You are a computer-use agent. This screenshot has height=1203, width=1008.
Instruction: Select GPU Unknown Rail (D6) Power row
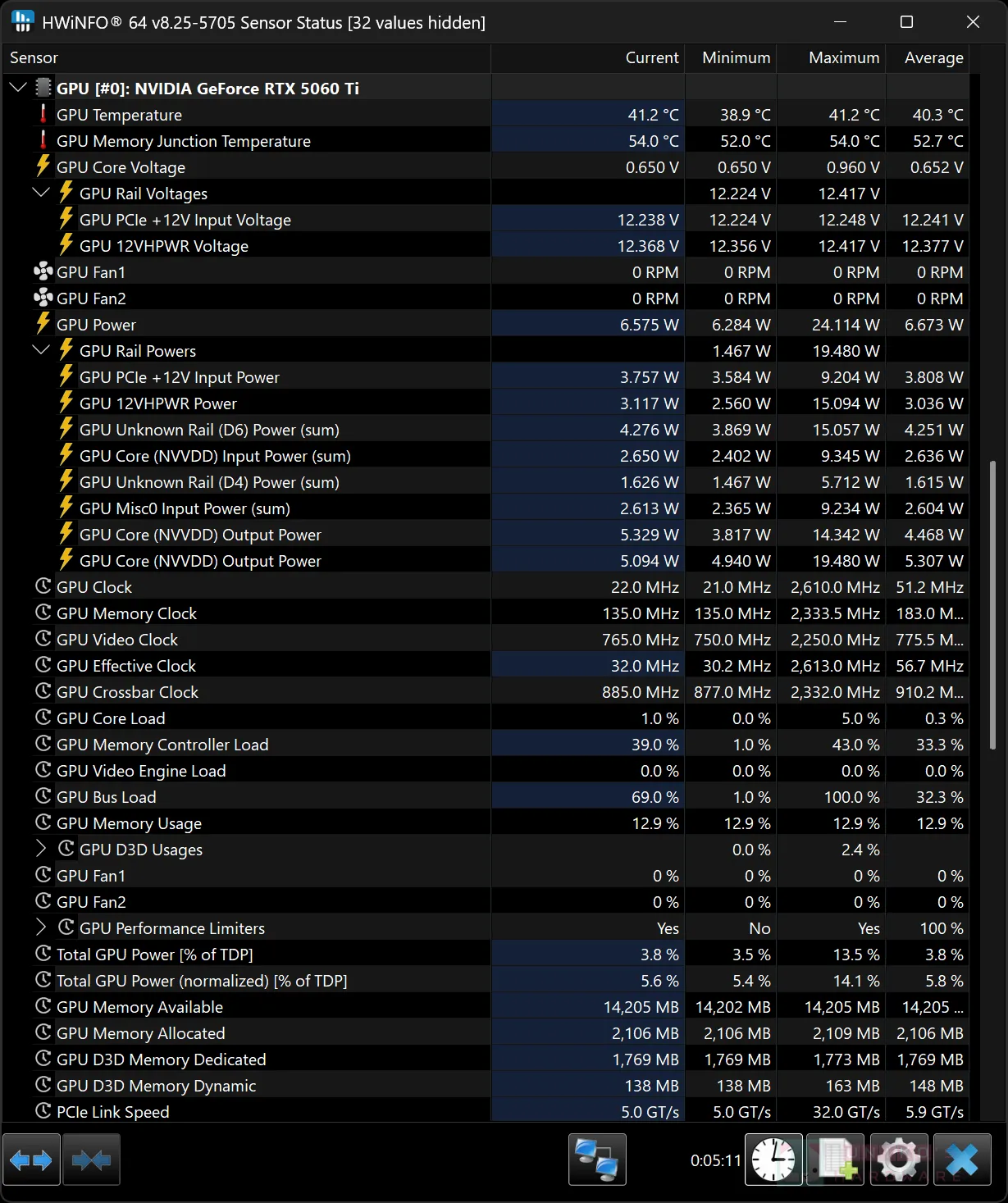[486, 430]
